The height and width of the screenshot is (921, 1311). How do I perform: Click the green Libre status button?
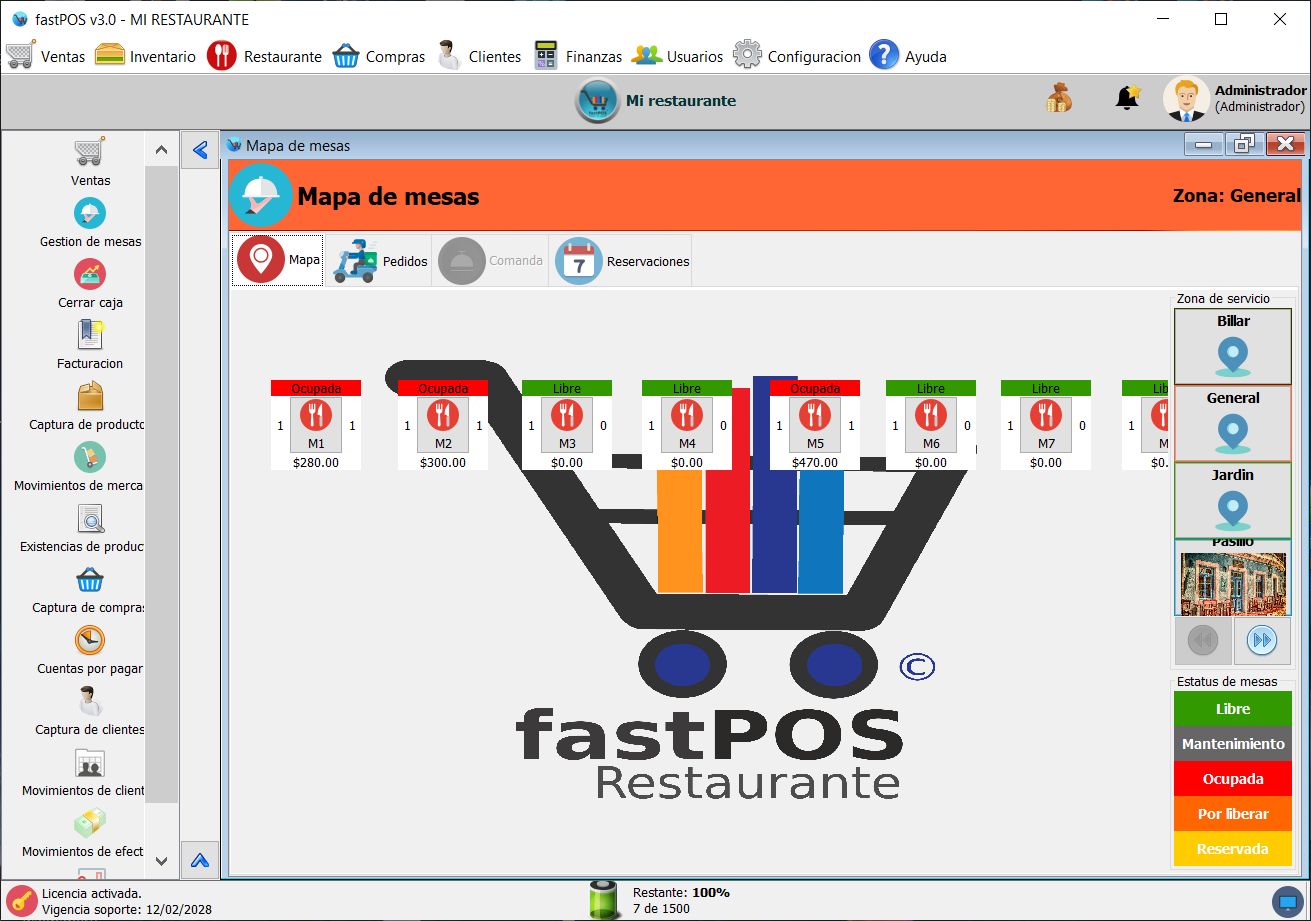point(1232,708)
